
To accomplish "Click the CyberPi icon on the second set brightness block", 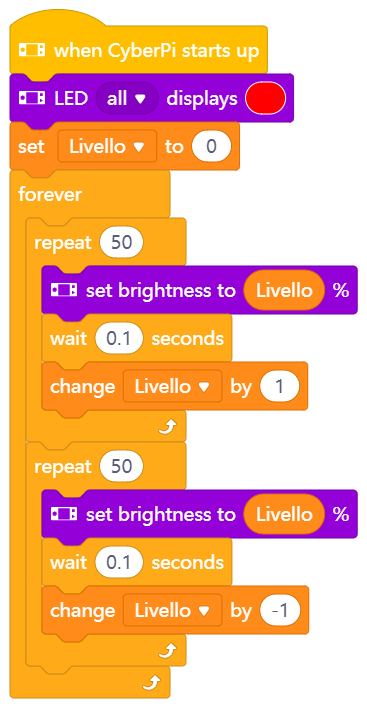I will click(64, 514).
